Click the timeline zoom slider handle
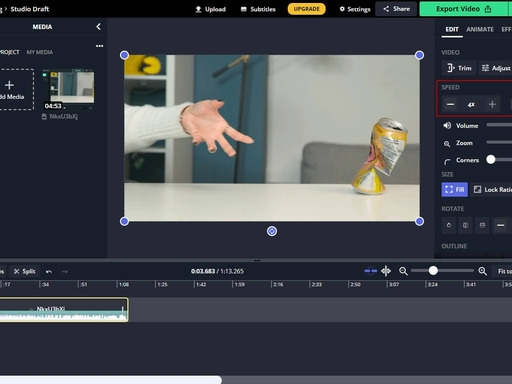Viewport: 512px width, 384px height. tap(433, 271)
